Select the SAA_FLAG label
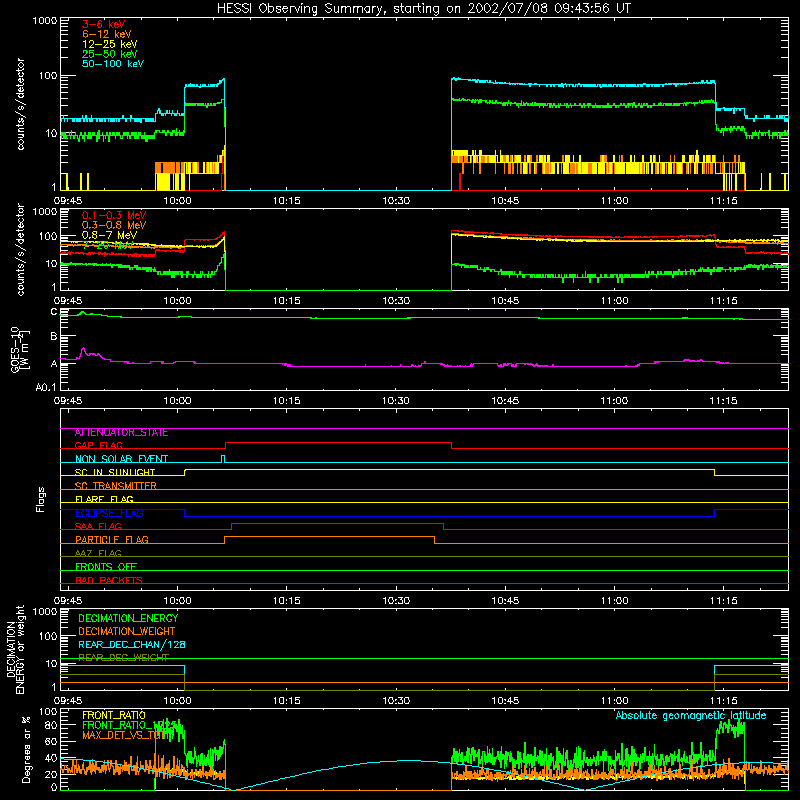The image size is (800, 800). point(98,526)
